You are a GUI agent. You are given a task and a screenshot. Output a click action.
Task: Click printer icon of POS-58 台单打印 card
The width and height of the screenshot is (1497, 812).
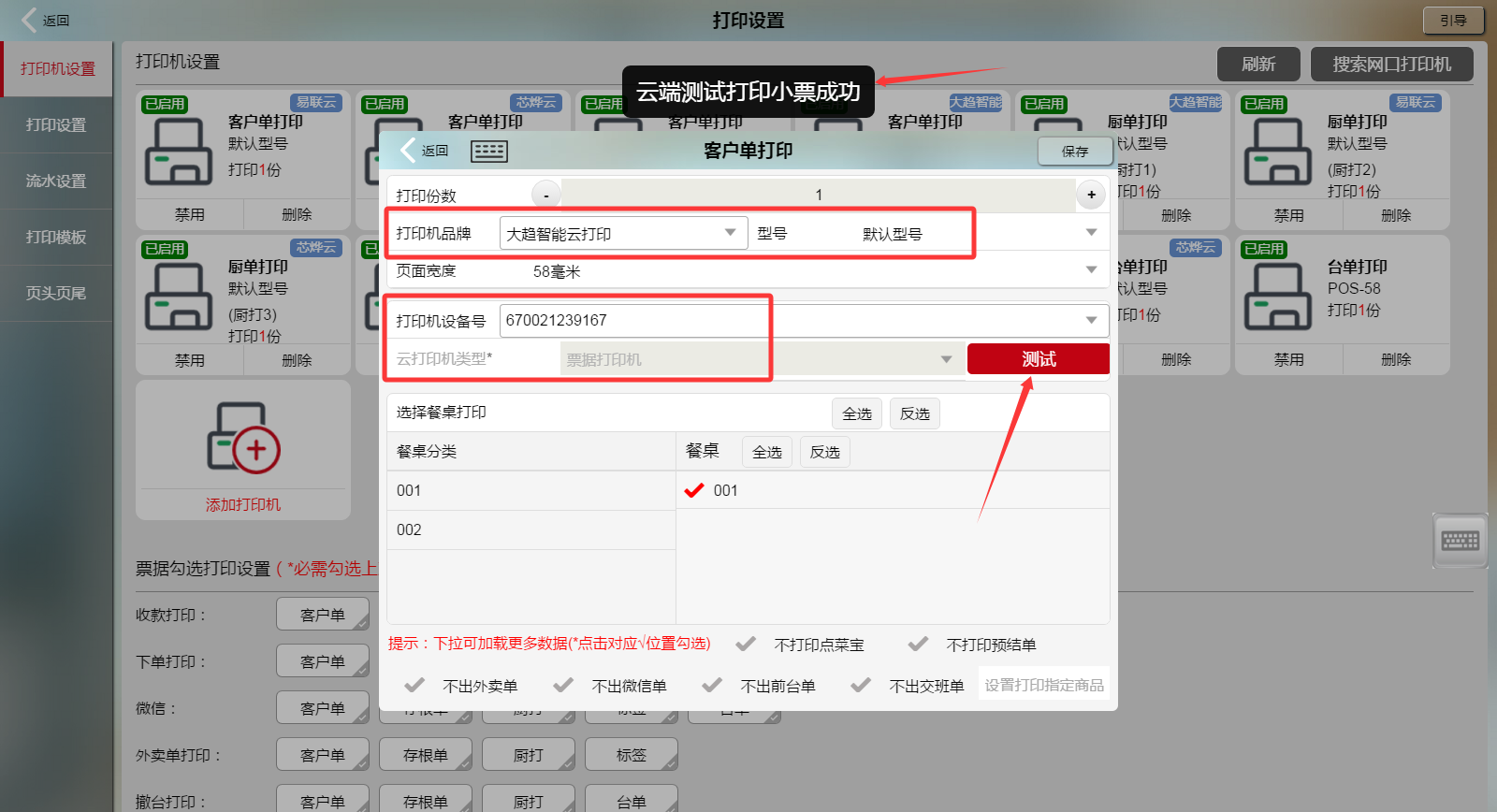1277,296
